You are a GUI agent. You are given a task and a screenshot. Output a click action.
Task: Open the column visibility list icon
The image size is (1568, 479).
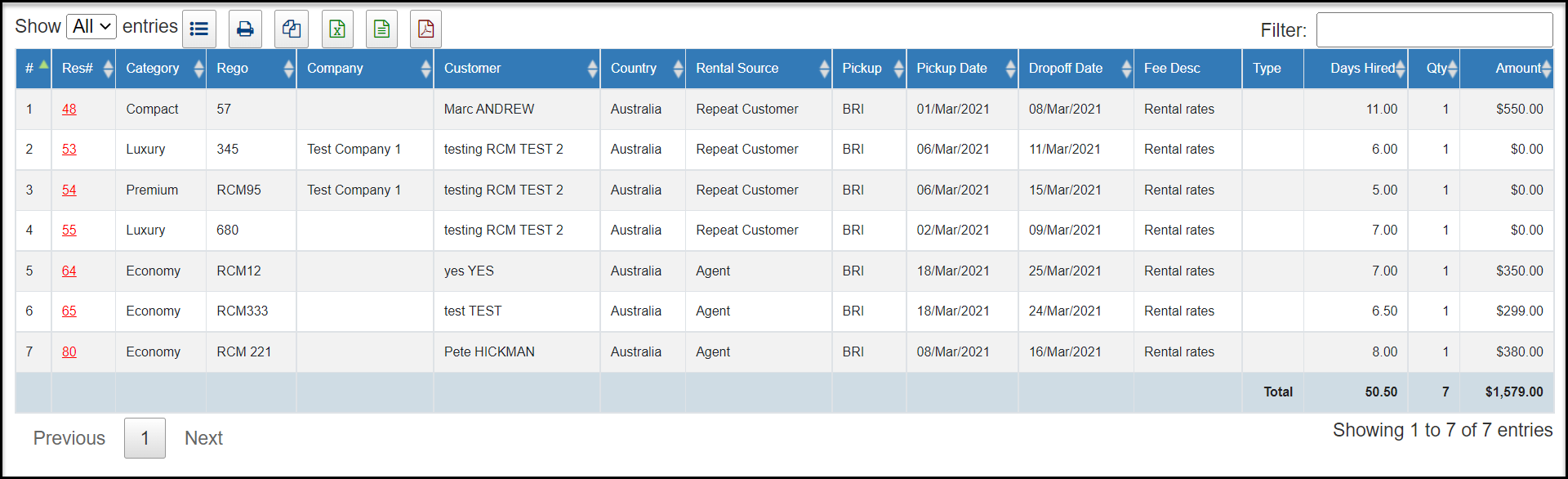pos(199,29)
